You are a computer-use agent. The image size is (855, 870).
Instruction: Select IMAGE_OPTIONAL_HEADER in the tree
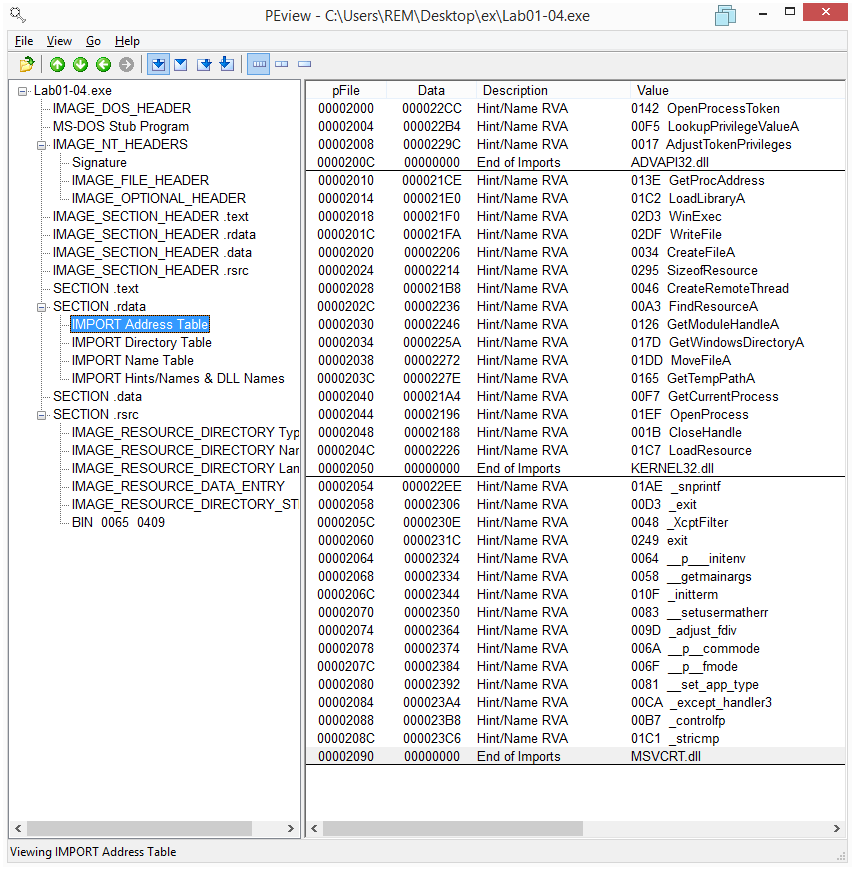pos(159,198)
